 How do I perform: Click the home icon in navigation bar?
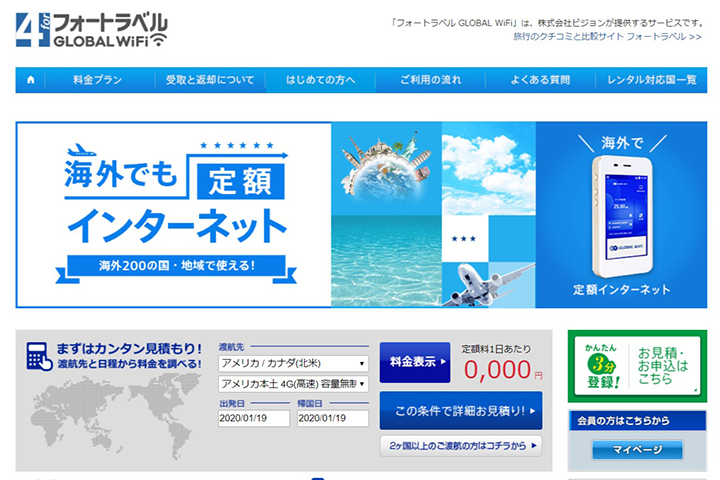31,80
